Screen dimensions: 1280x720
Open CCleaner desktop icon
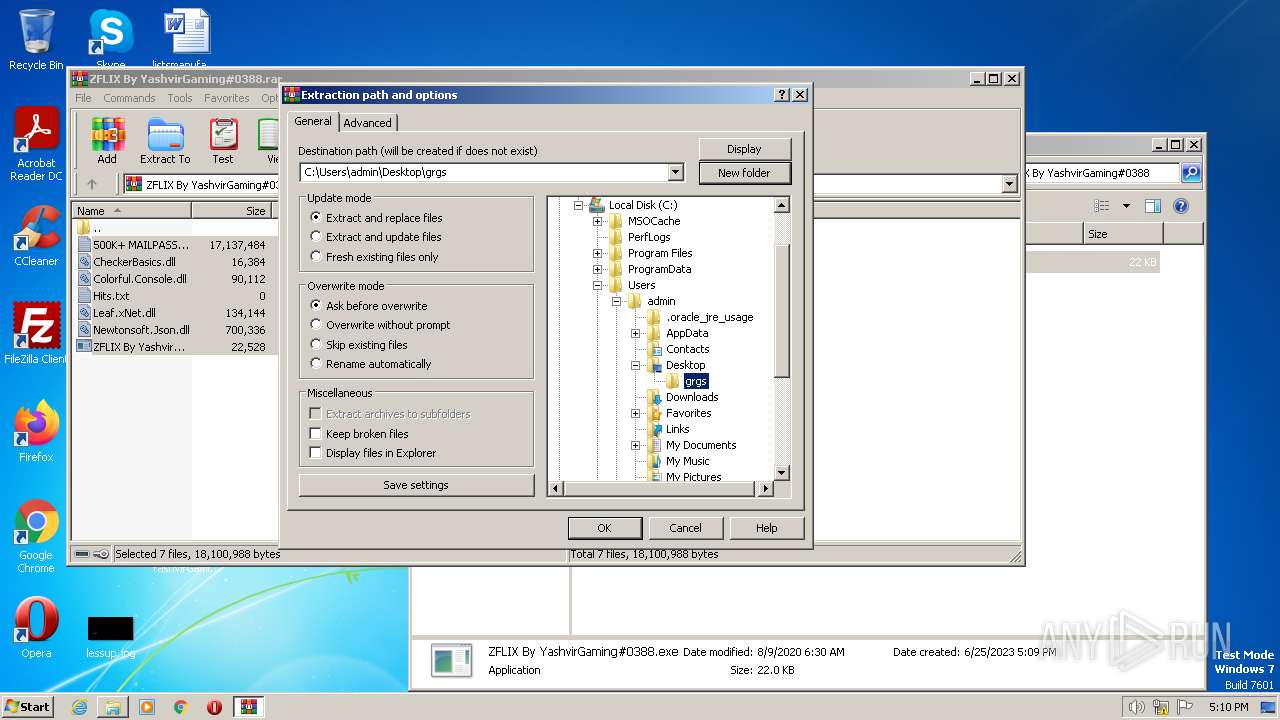(x=36, y=236)
